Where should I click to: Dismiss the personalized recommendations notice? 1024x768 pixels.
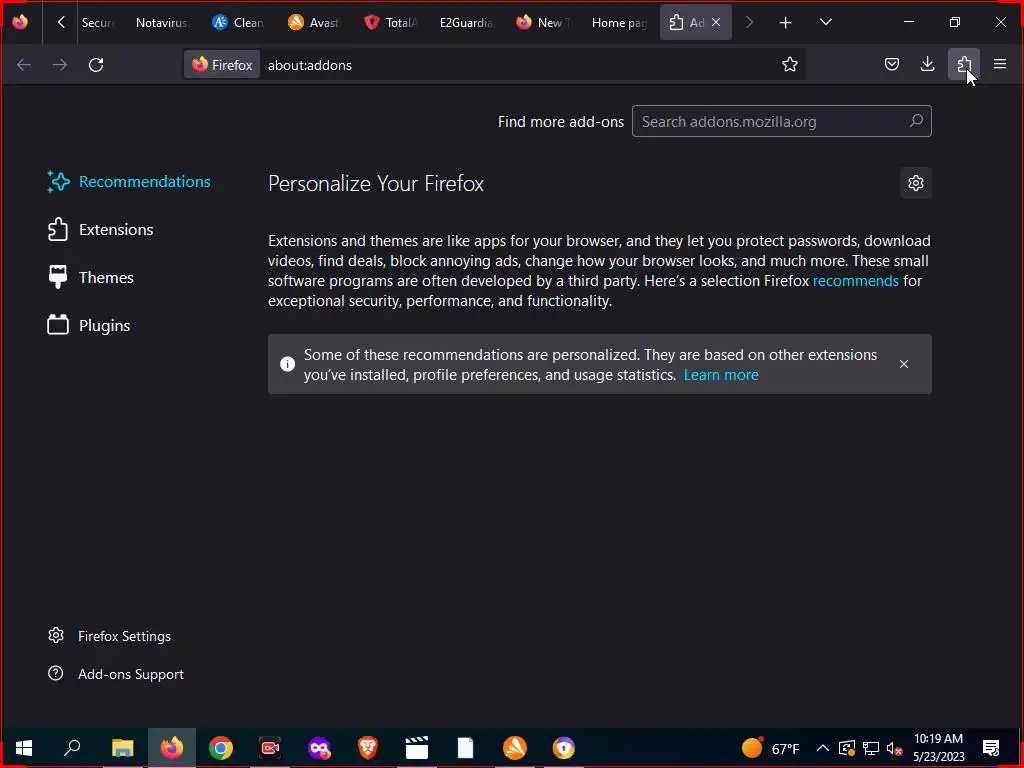(x=903, y=364)
